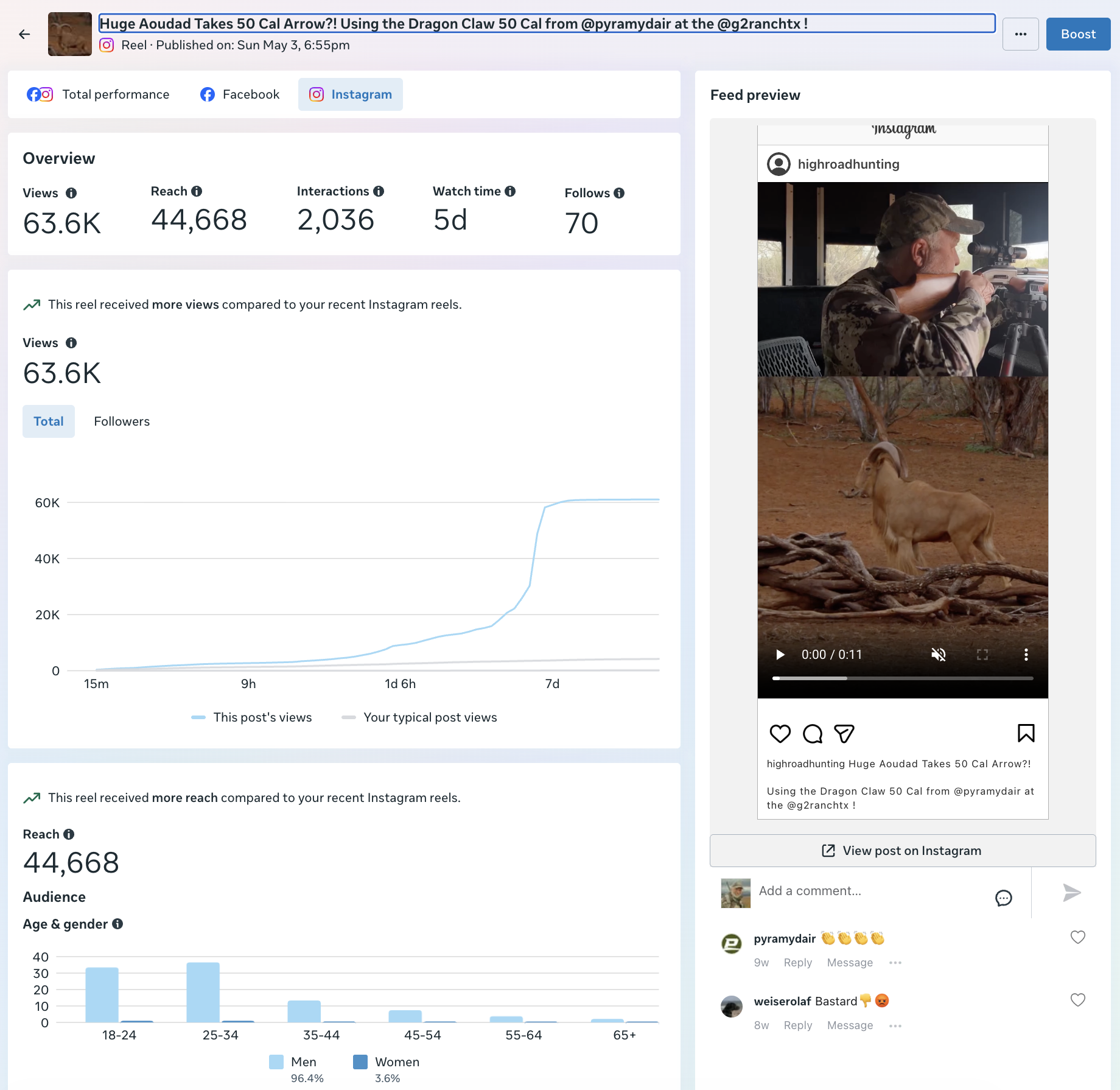The width and height of the screenshot is (1120, 1090).
Task: Show info for Overview Views metric
Action: [x=71, y=193]
